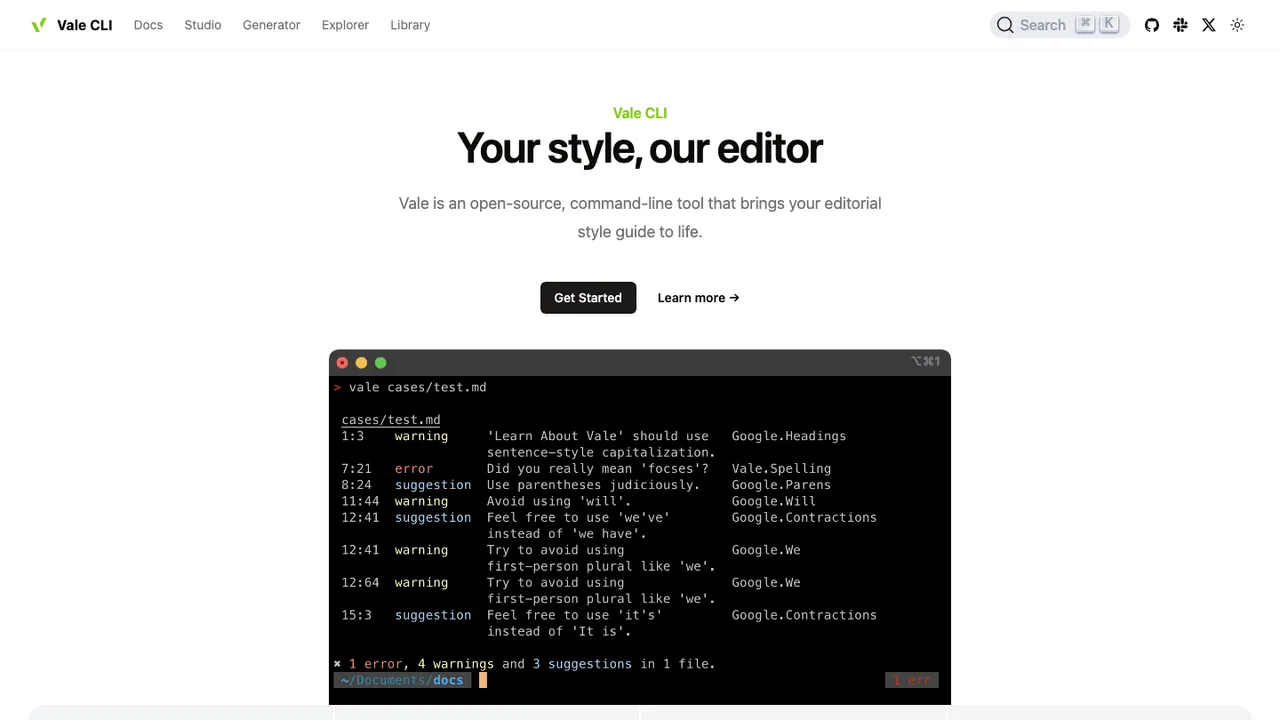Open the Slack community icon
This screenshot has width=1280, height=720.
coord(1180,25)
